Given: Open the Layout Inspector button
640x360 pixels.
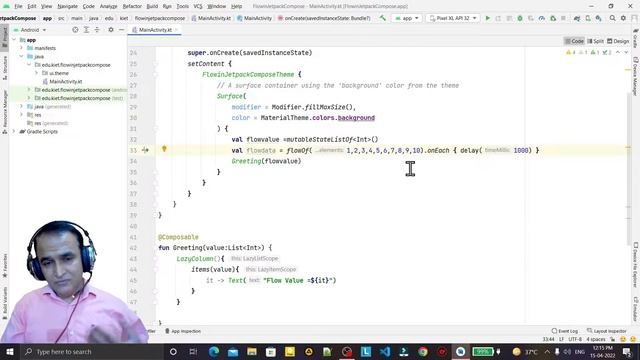Looking at the screenshot, I should (x=607, y=331).
